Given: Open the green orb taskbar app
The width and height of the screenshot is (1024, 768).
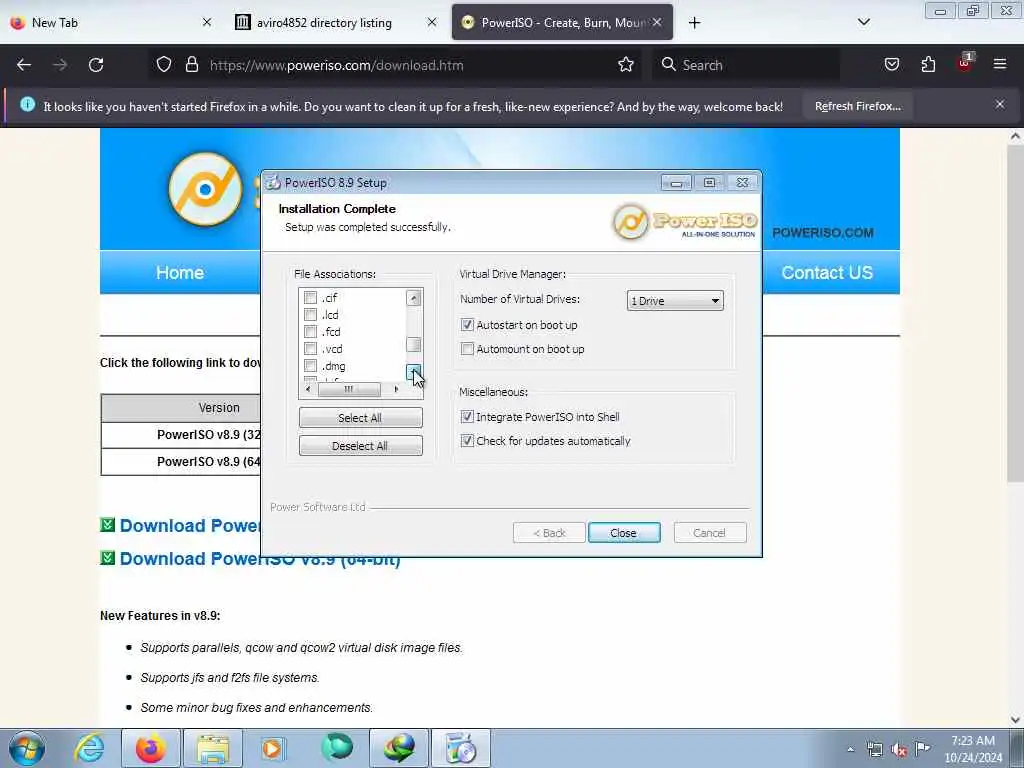Looking at the screenshot, I should (336, 748).
